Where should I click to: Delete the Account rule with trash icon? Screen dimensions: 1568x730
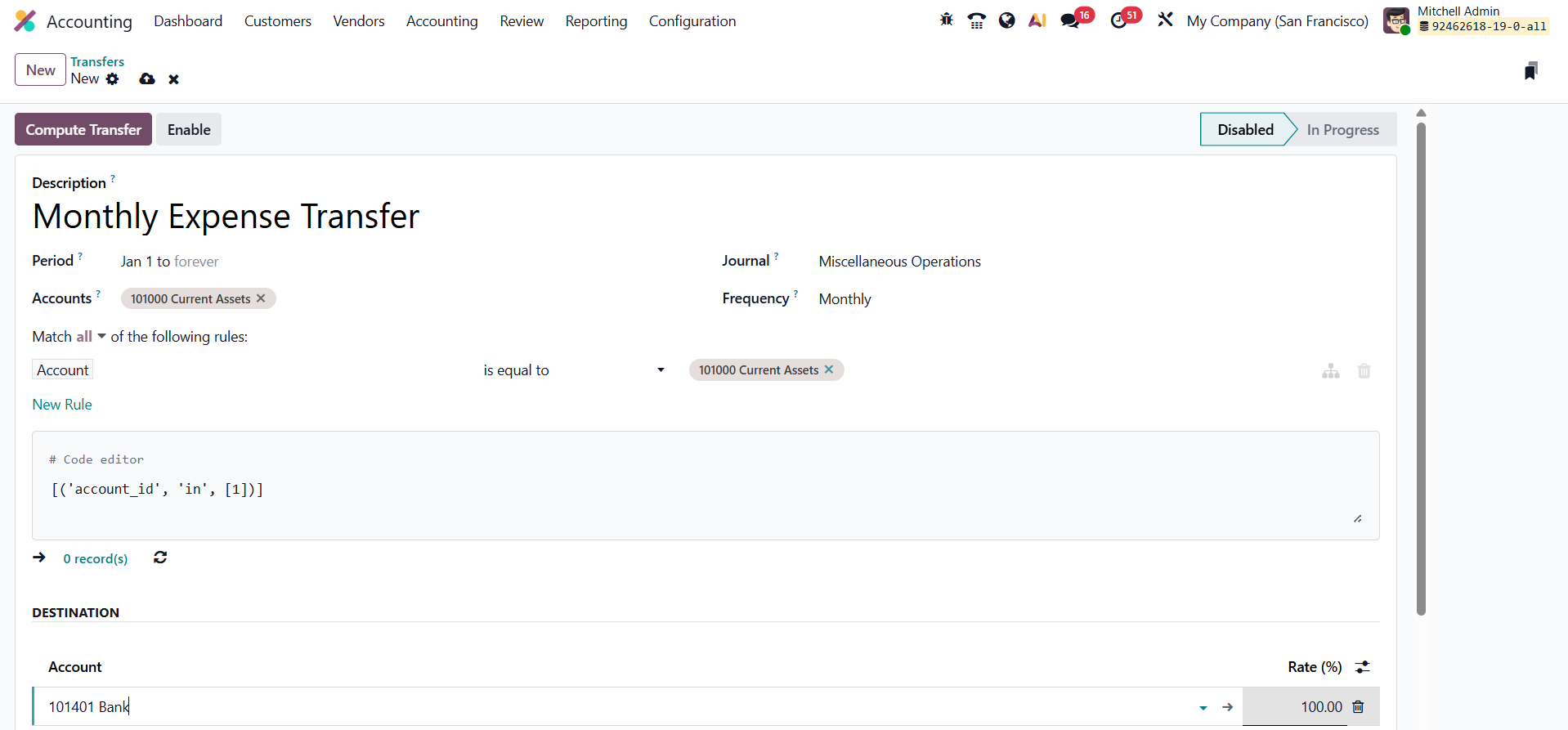[1364, 371]
